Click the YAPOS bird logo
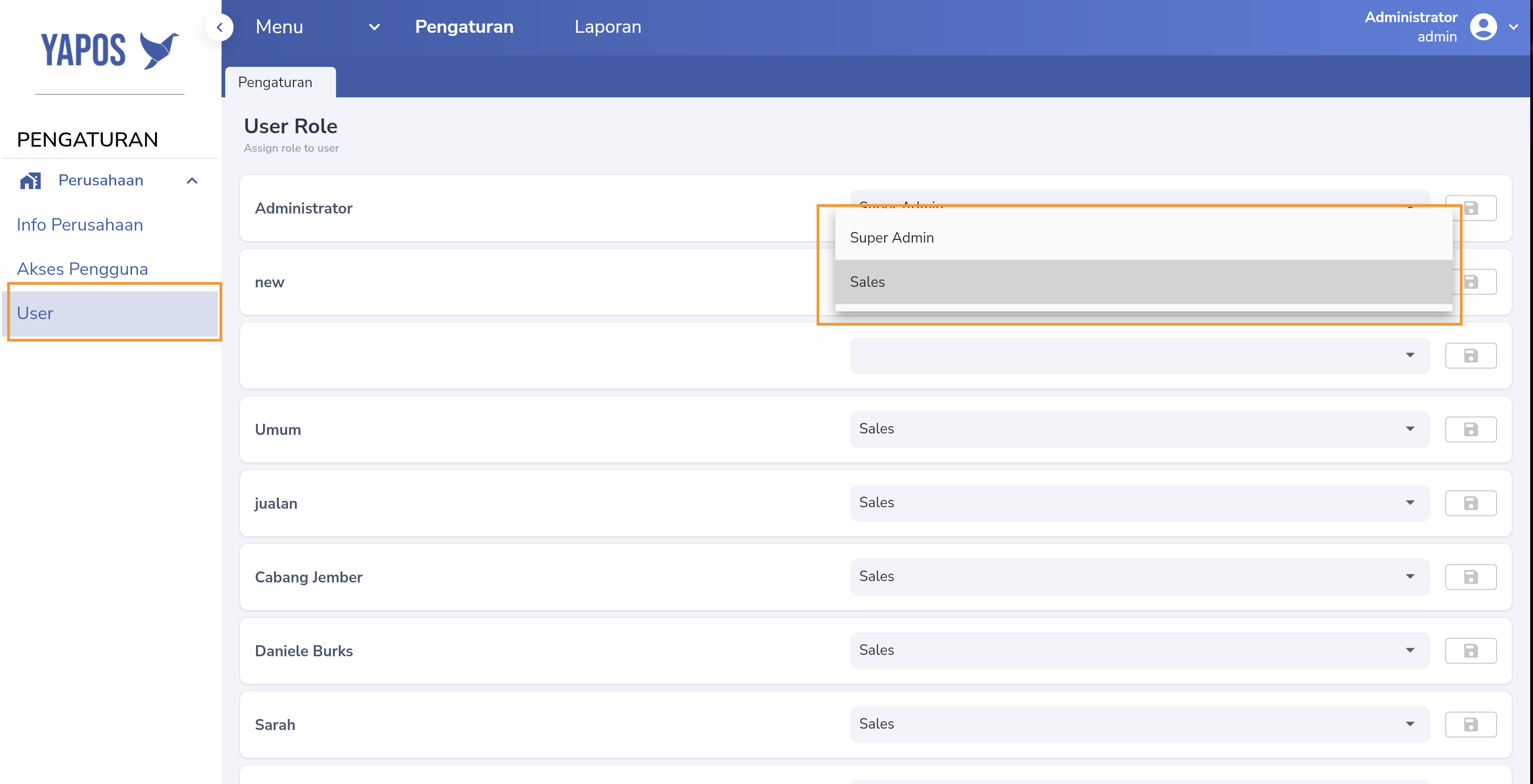The image size is (1533, 784). [110, 50]
